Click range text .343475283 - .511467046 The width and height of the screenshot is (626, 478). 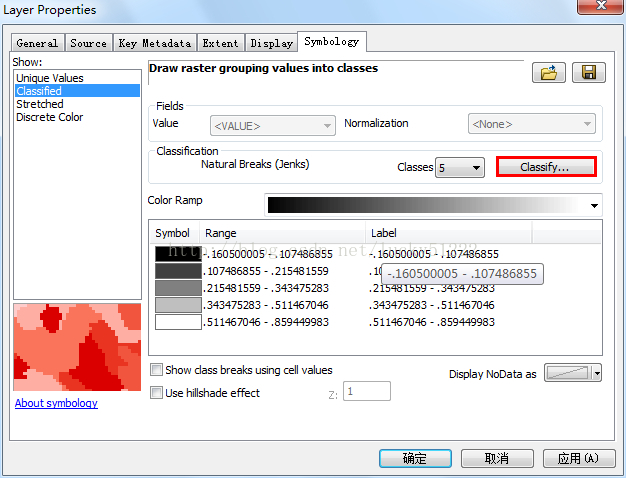[x=266, y=305]
